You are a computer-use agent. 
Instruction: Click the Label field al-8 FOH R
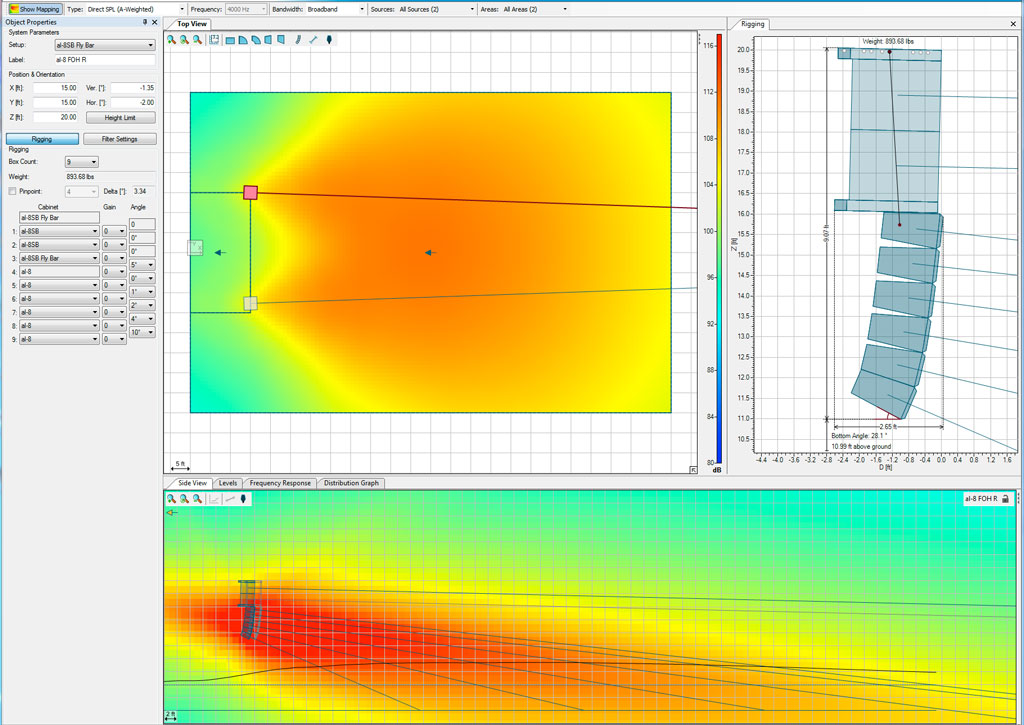(104, 59)
